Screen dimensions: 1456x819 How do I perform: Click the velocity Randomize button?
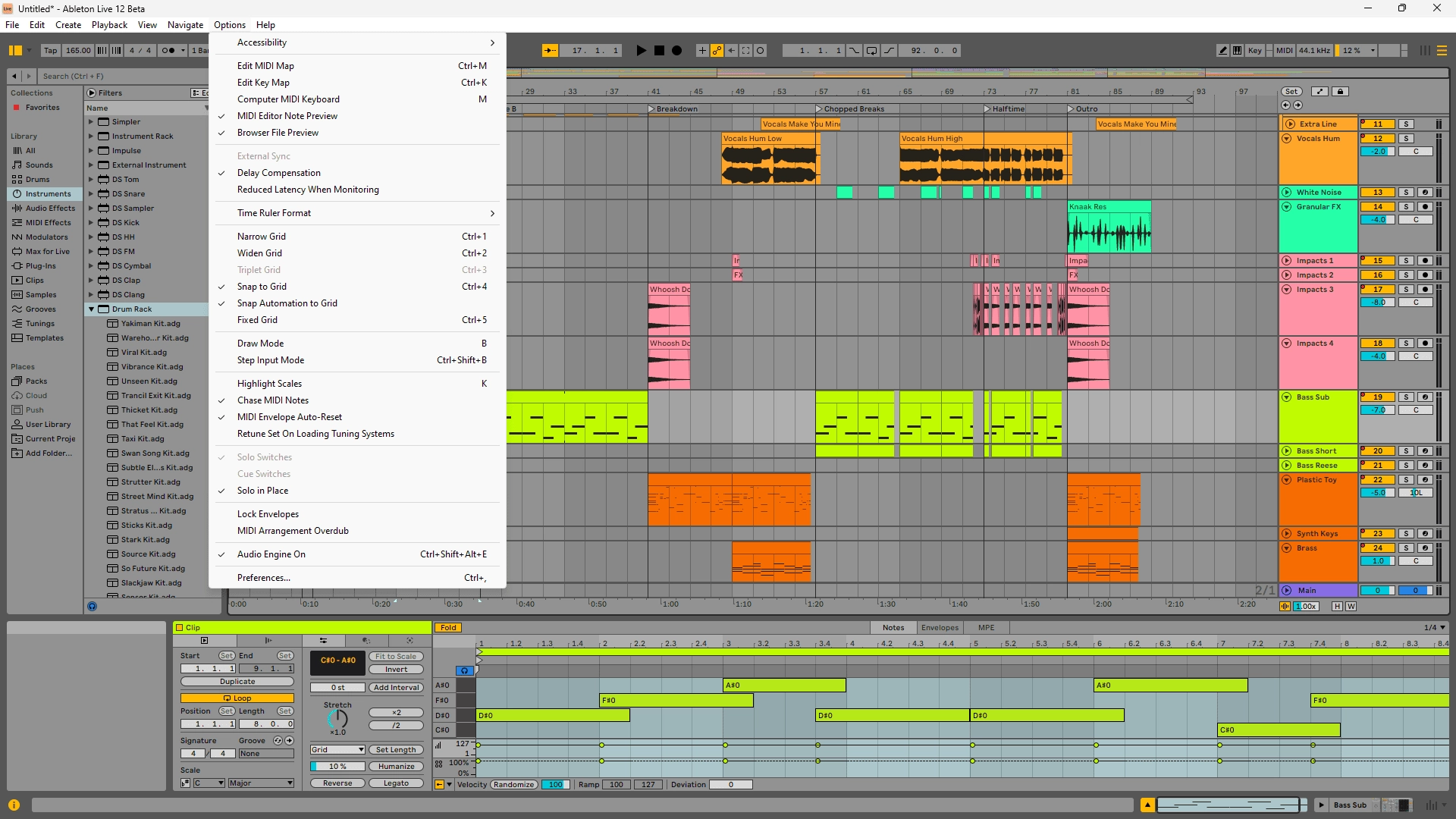point(514,785)
